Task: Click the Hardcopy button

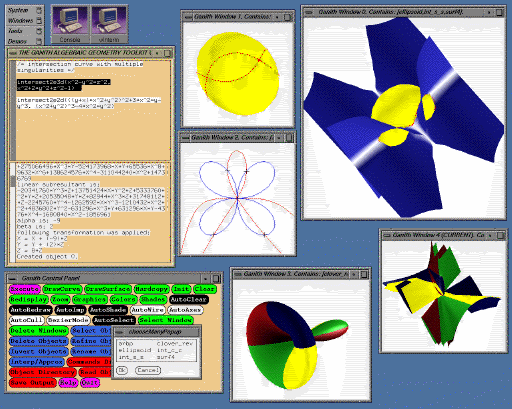Action: pos(151,289)
